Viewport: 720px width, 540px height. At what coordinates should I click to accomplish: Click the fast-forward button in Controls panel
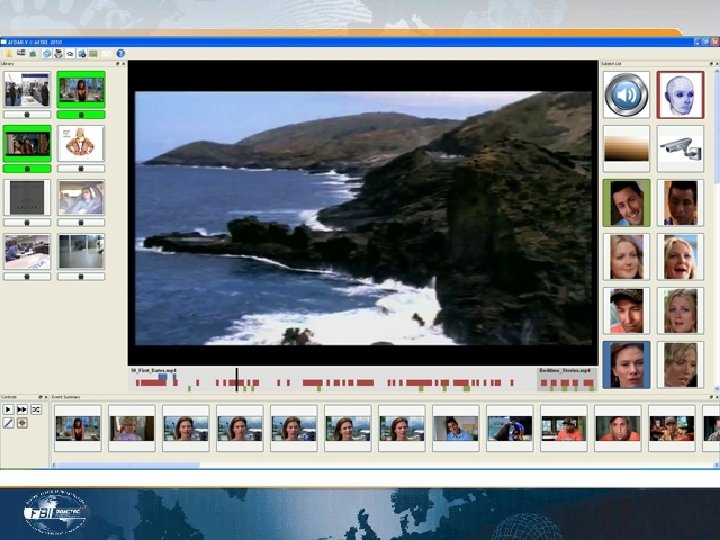click(x=22, y=409)
